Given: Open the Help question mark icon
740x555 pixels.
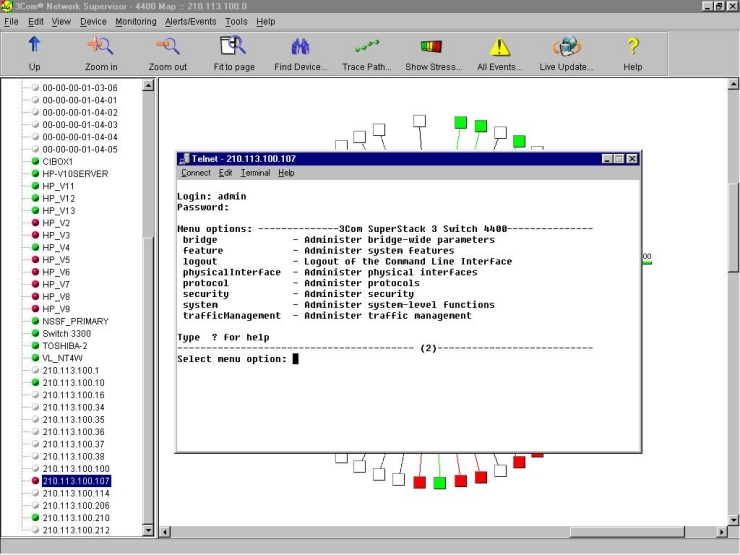Looking at the screenshot, I should click(x=632, y=46).
